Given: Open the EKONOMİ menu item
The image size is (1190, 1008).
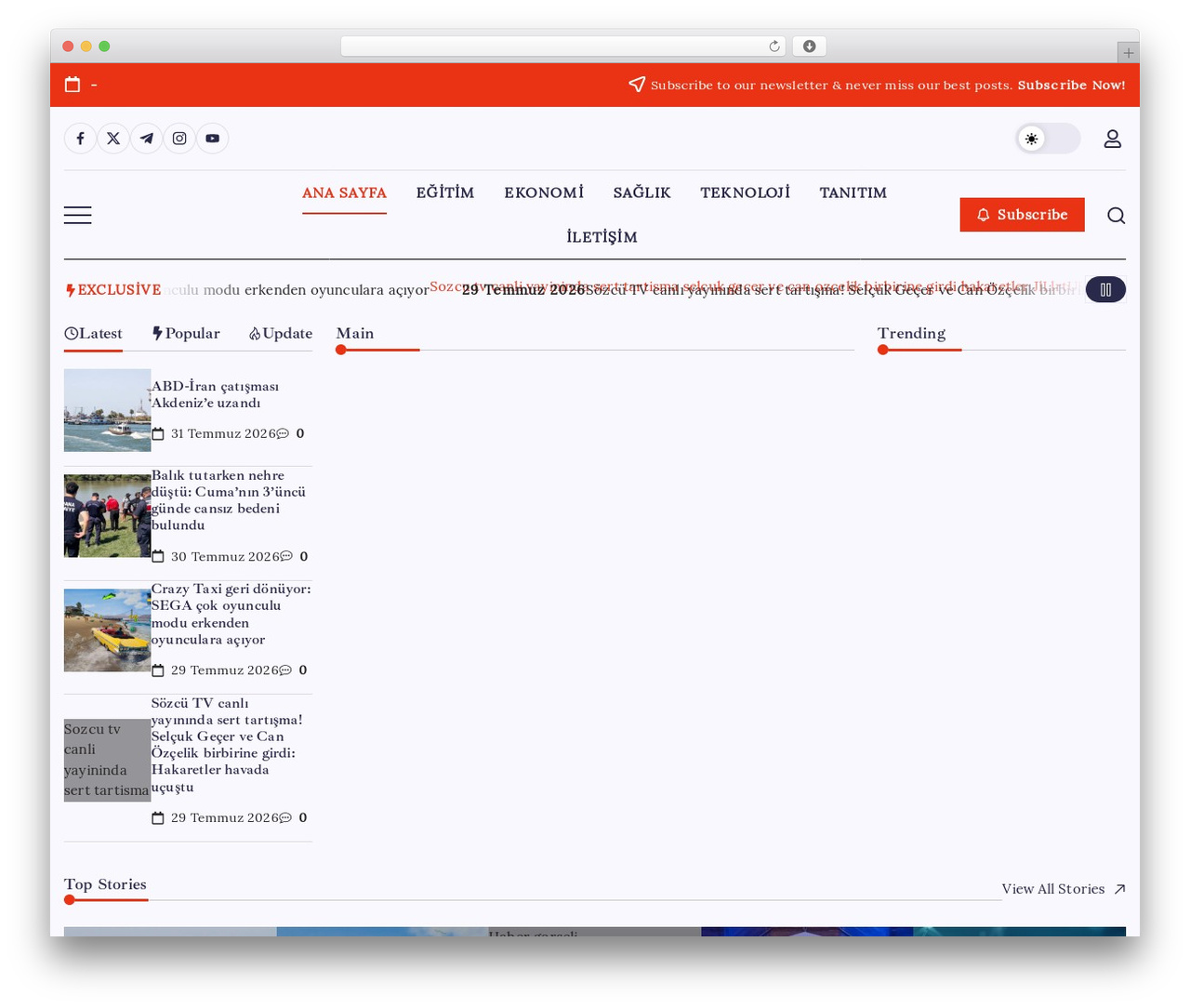Looking at the screenshot, I should point(544,192).
